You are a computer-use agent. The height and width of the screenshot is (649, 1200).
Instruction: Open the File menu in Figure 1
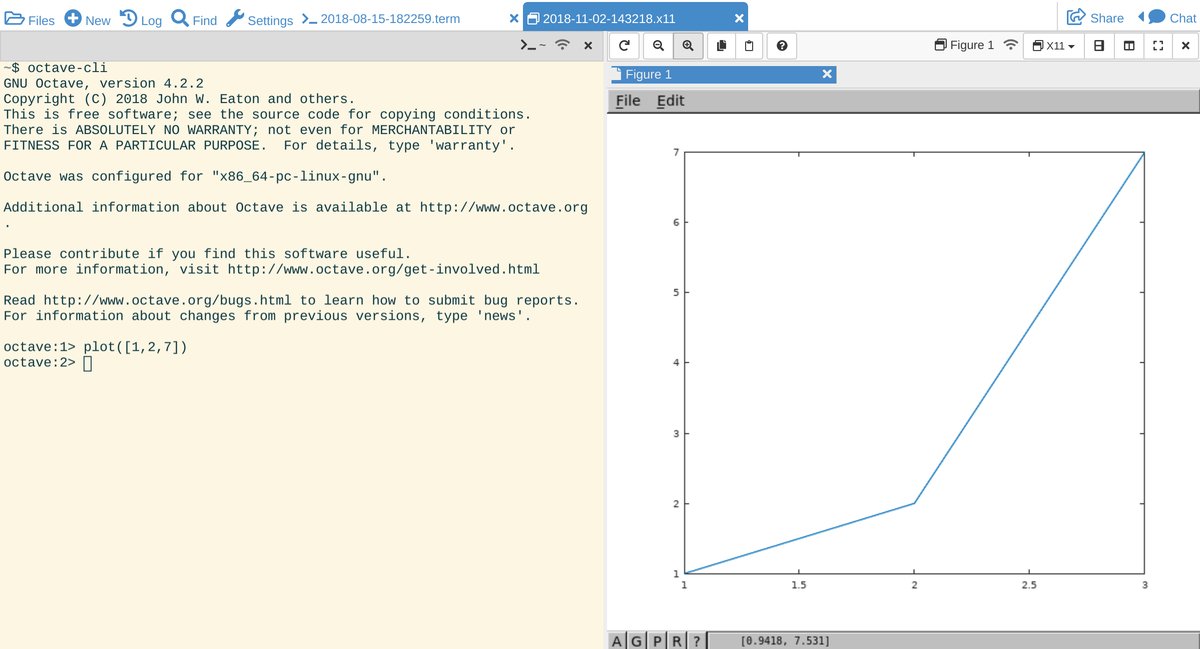tap(628, 101)
